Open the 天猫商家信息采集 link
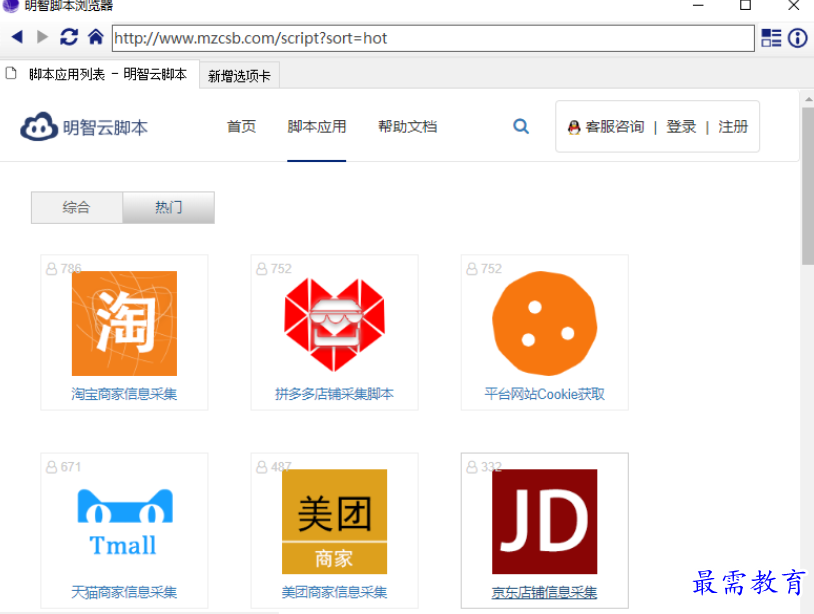The image size is (814, 614). [x=124, y=592]
